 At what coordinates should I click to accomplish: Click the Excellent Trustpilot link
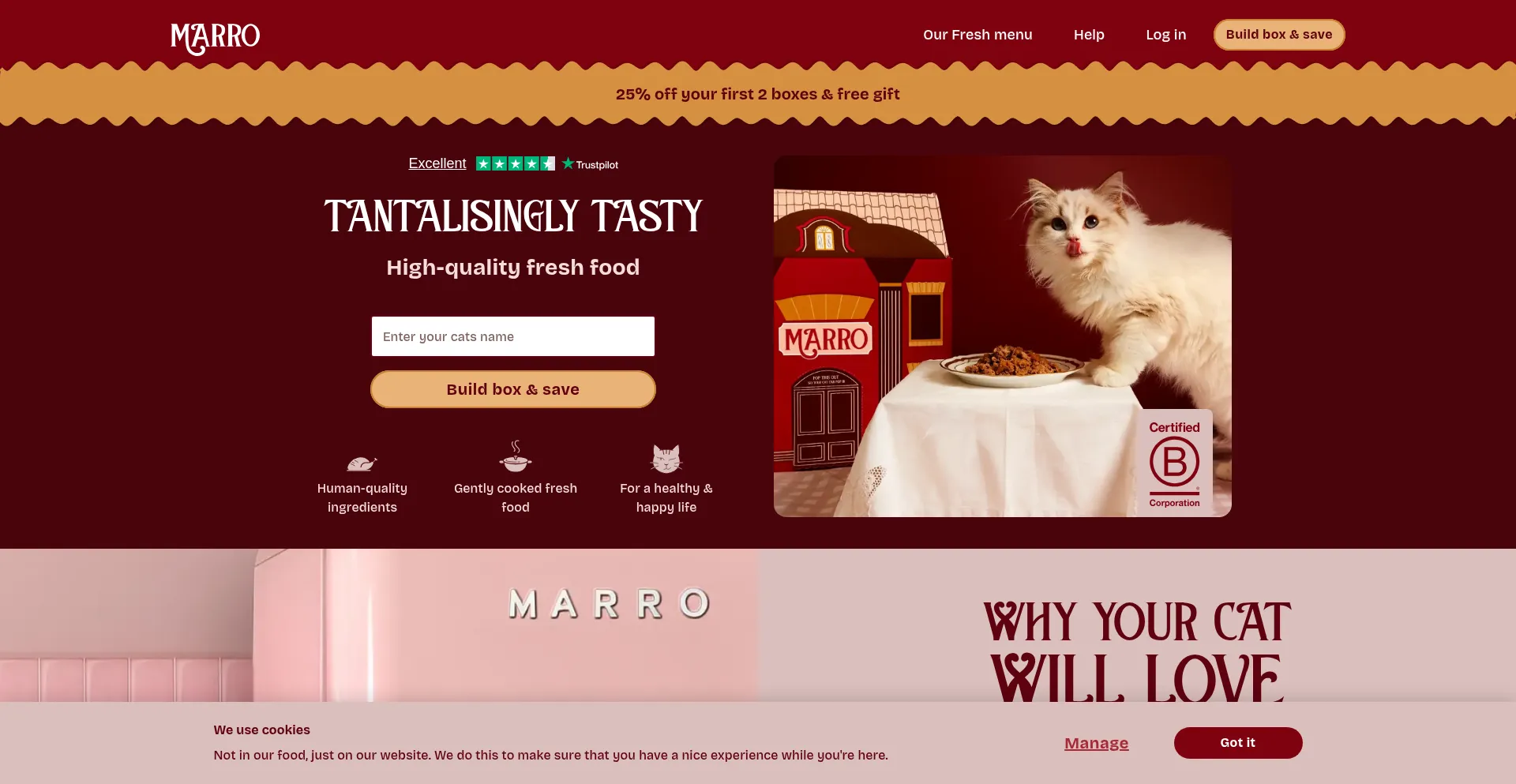coord(437,163)
